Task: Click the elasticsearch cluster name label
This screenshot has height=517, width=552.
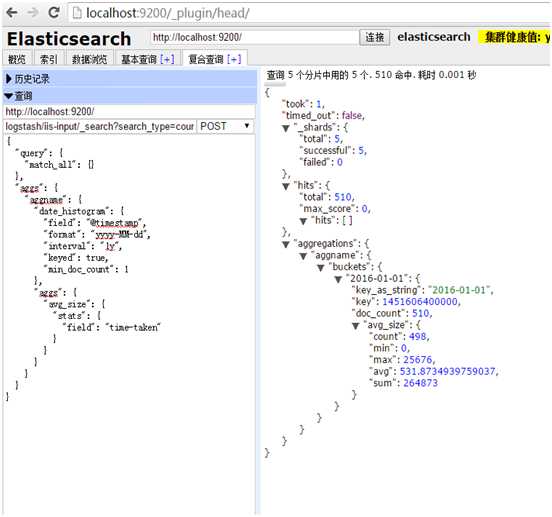Action: pyautogui.click(x=434, y=37)
